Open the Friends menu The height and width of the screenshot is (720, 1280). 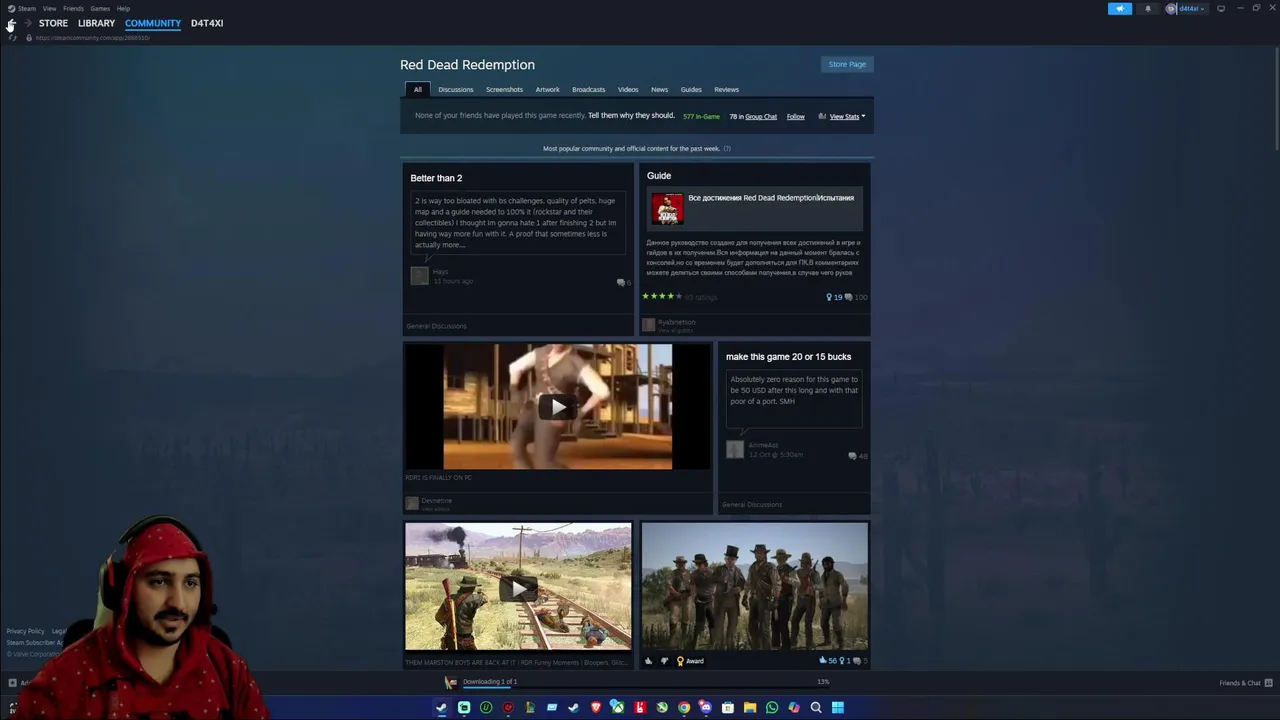[73, 8]
